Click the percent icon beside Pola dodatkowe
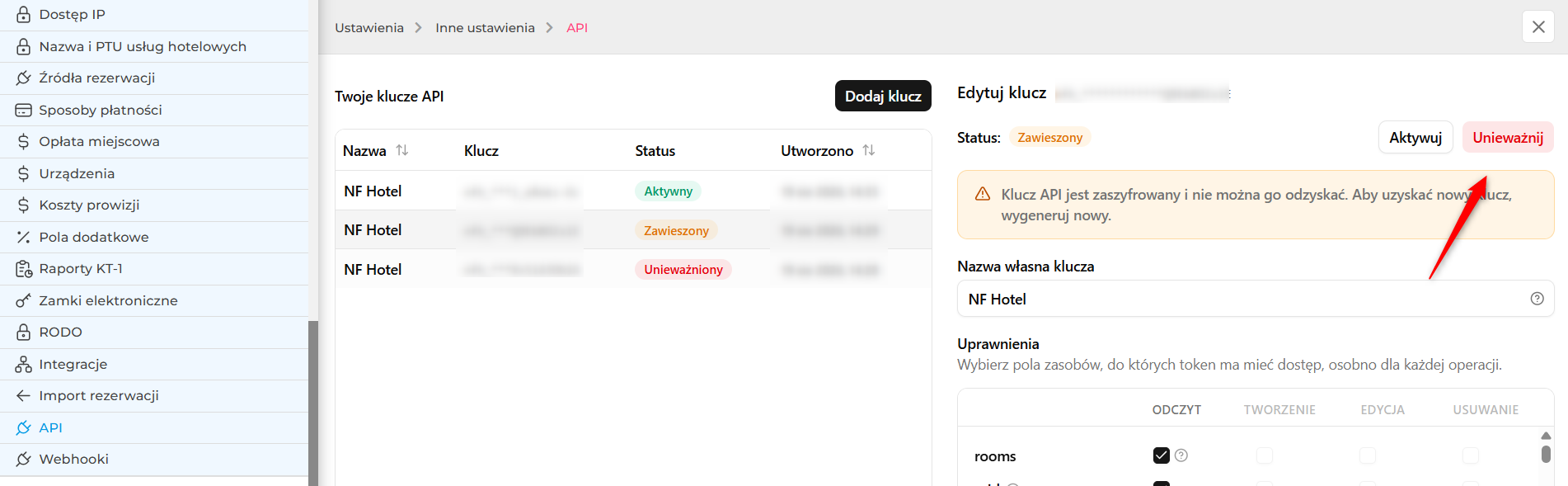This screenshot has height=486, width=1568. [23, 237]
